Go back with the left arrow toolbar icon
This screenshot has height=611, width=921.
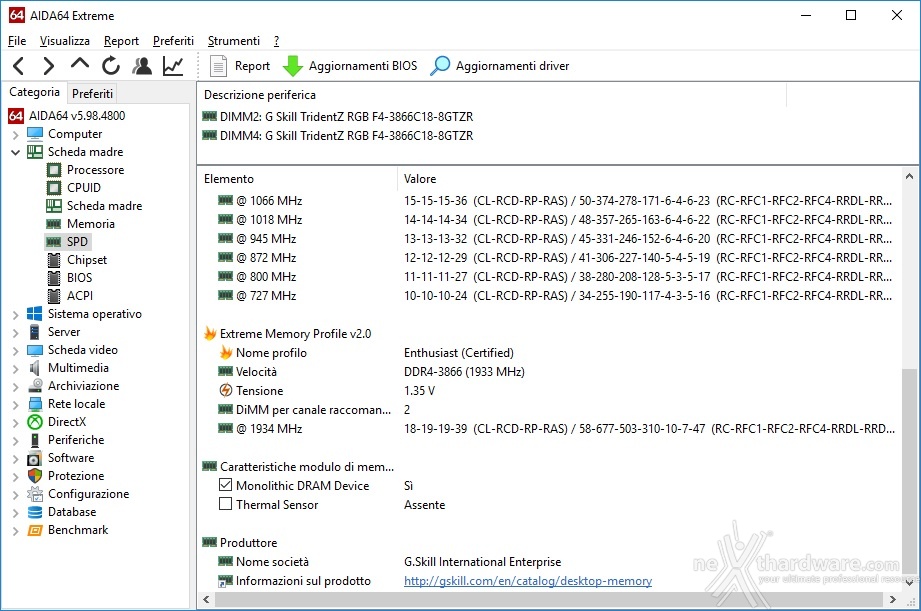pyautogui.click(x=19, y=66)
